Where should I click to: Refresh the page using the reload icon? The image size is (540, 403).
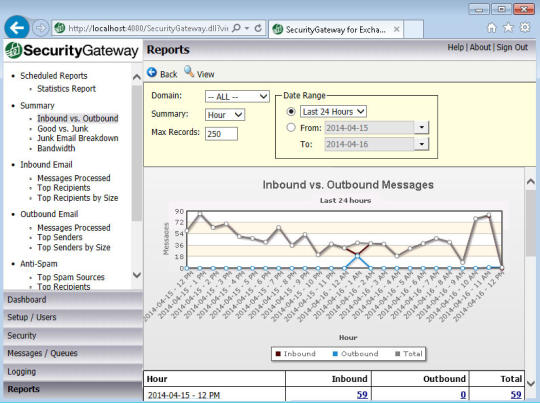258,28
